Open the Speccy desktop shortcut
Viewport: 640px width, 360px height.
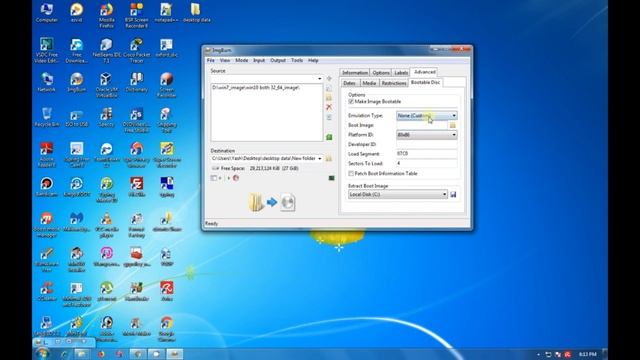click(x=107, y=118)
